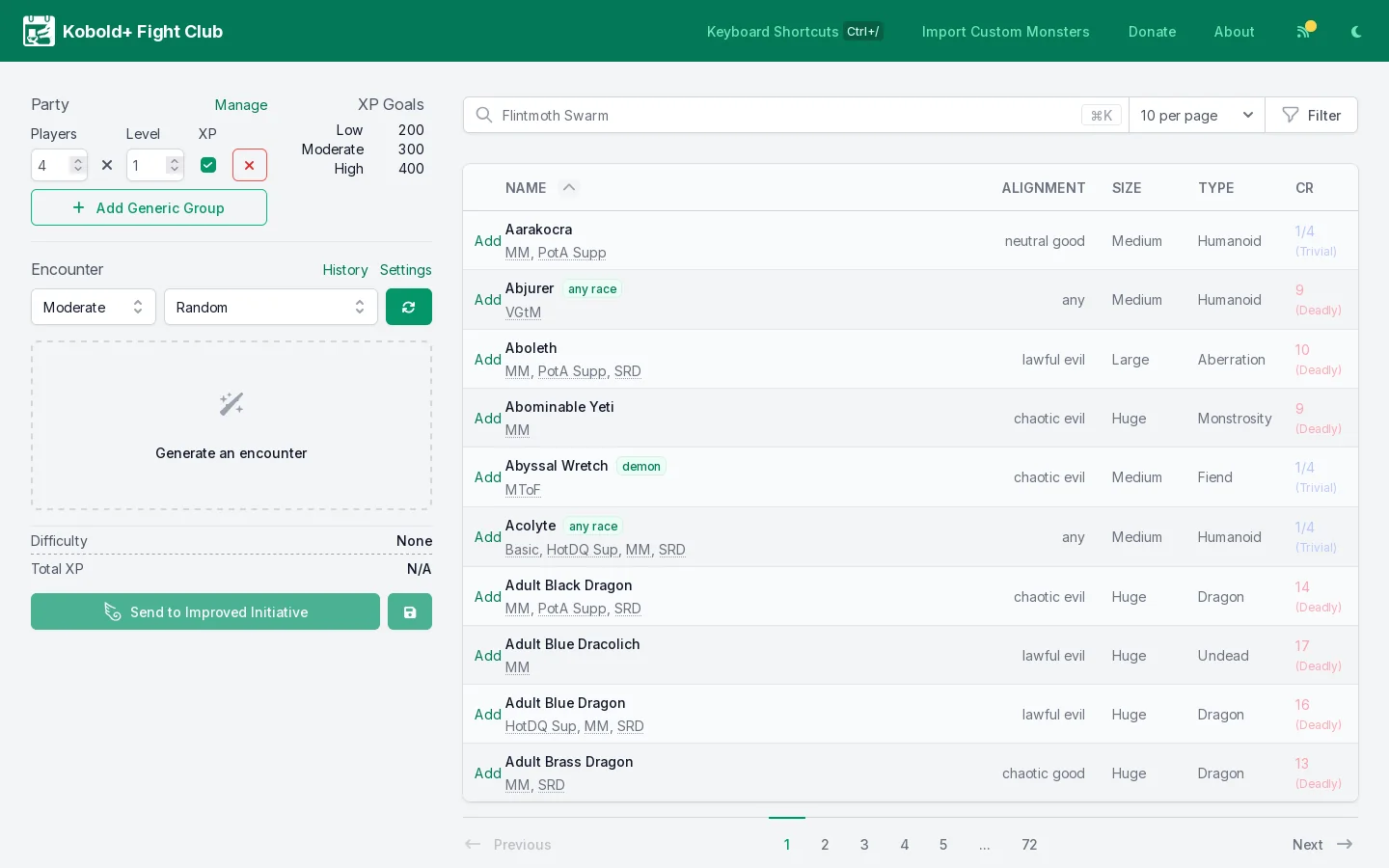Image resolution: width=1389 pixels, height=868 pixels.
Task: Increment the Players count stepper
Action: coord(78,160)
